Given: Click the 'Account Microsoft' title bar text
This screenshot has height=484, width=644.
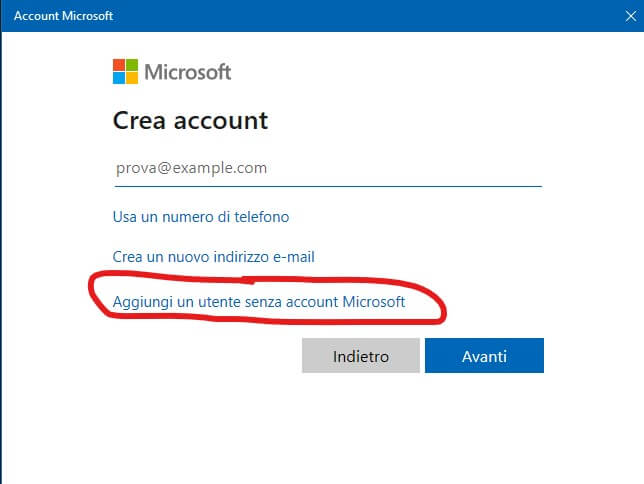Looking at the screenshot, I should point(63,16).
